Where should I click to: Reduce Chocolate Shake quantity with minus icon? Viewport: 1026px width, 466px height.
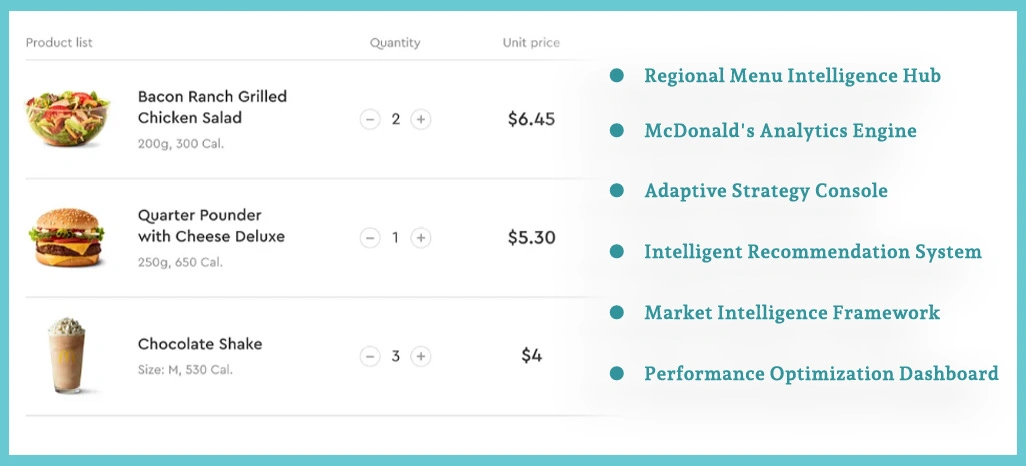370,356
